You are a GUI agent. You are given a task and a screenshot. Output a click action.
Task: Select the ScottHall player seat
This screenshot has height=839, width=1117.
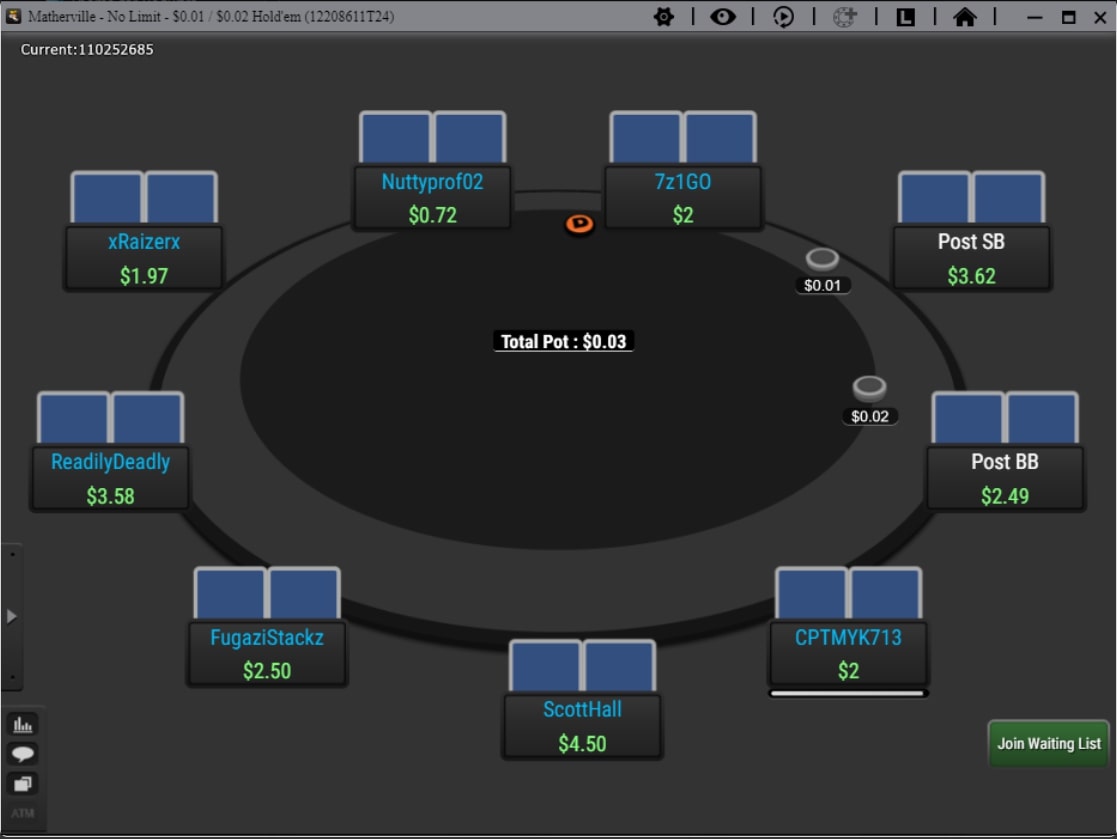click(582, 726)
